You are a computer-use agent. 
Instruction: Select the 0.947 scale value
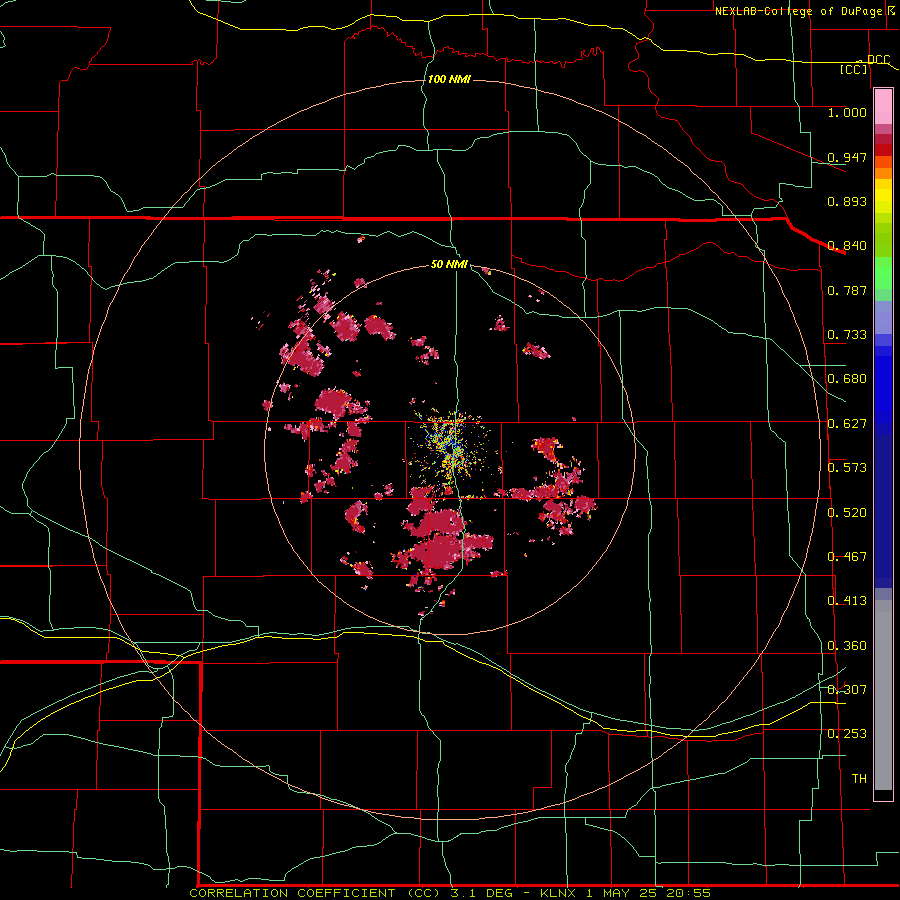pos(847,157)
